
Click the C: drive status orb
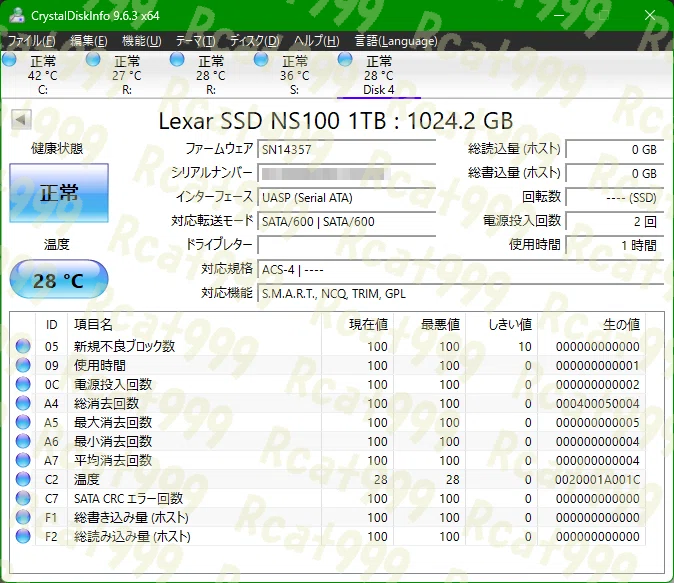coord(9,59)
